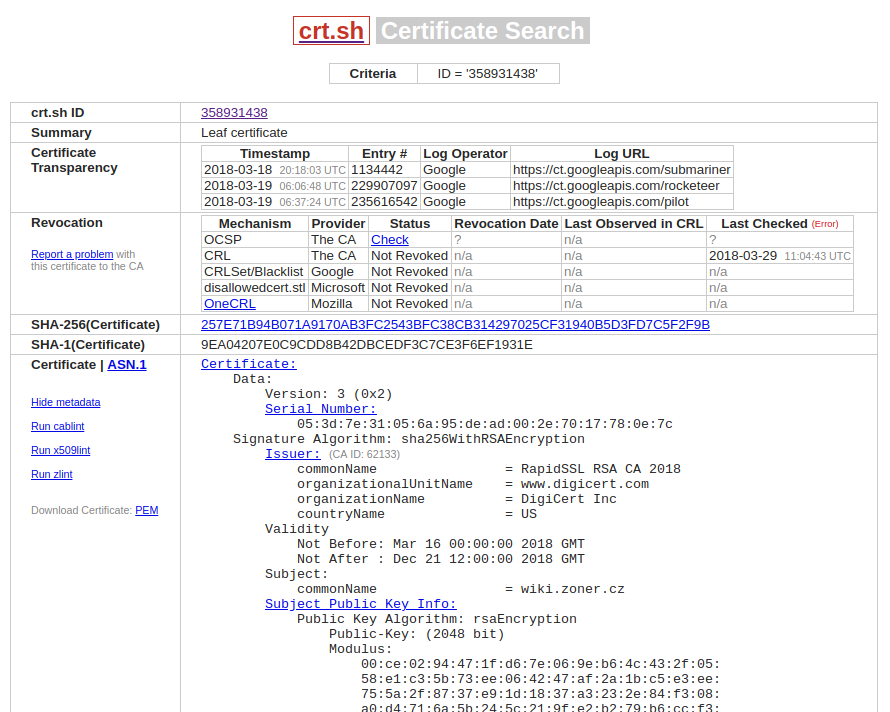Open the Serial Number link
Viewport: 890px width, 712px height.
(321, 409)
